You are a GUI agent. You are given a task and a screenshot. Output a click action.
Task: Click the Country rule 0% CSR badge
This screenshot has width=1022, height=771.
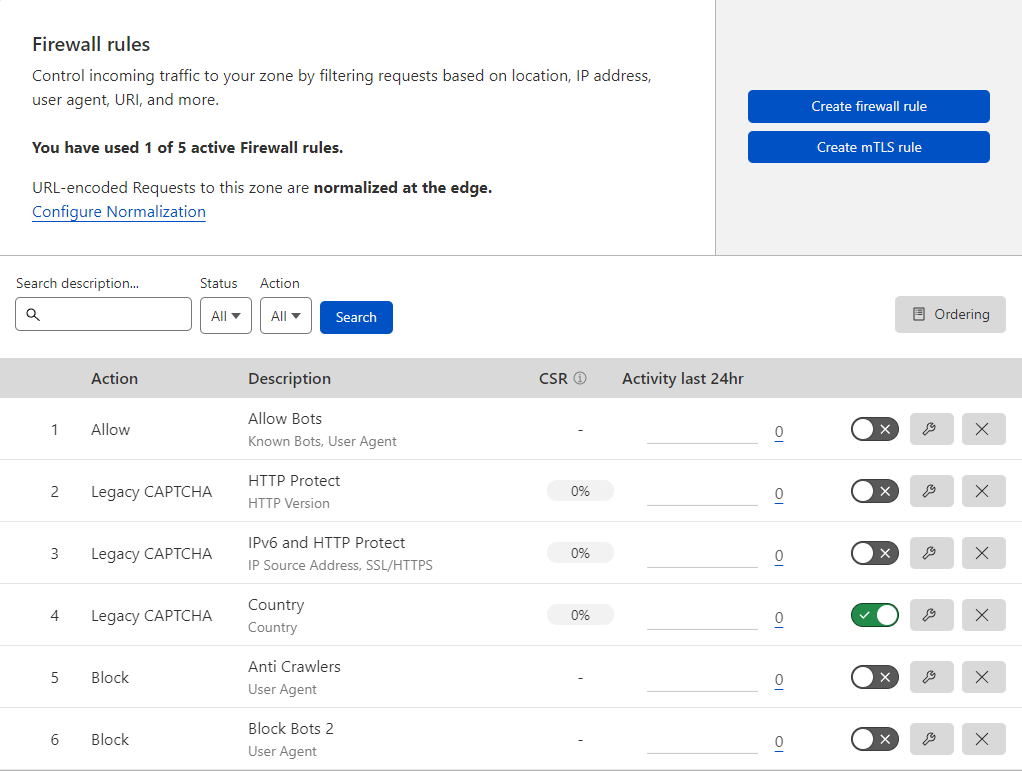coord(580,615)
